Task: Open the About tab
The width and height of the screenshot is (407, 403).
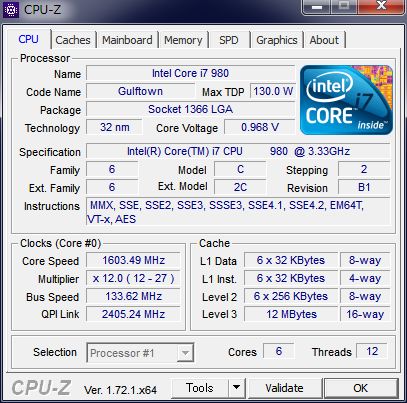Action: 324,40
